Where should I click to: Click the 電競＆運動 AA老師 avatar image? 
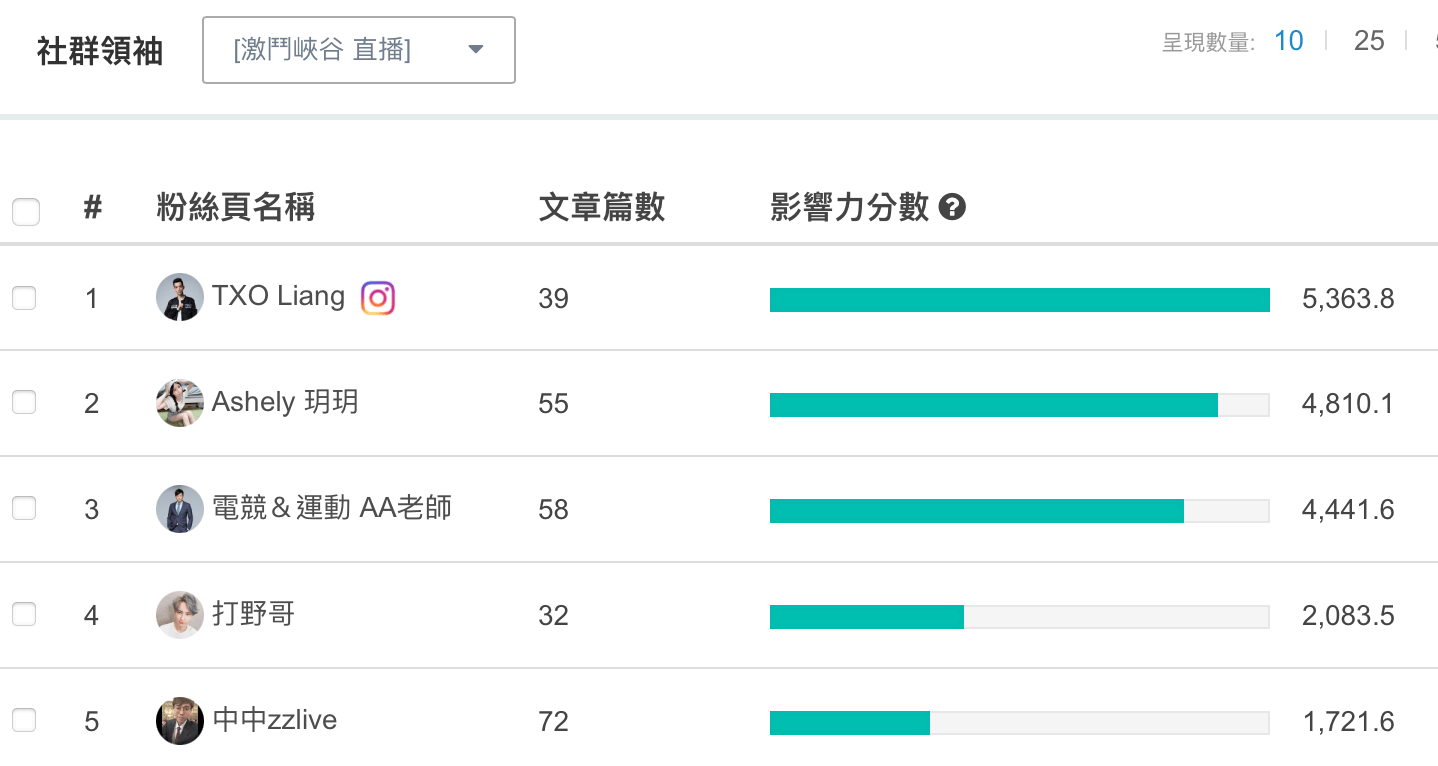click(x=180, y=509)
